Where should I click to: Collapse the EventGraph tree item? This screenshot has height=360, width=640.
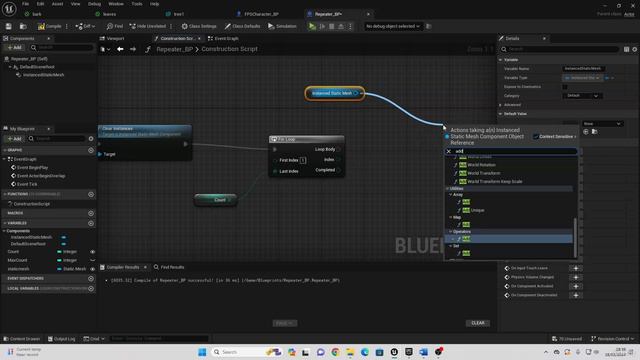(x=4, y=159)
